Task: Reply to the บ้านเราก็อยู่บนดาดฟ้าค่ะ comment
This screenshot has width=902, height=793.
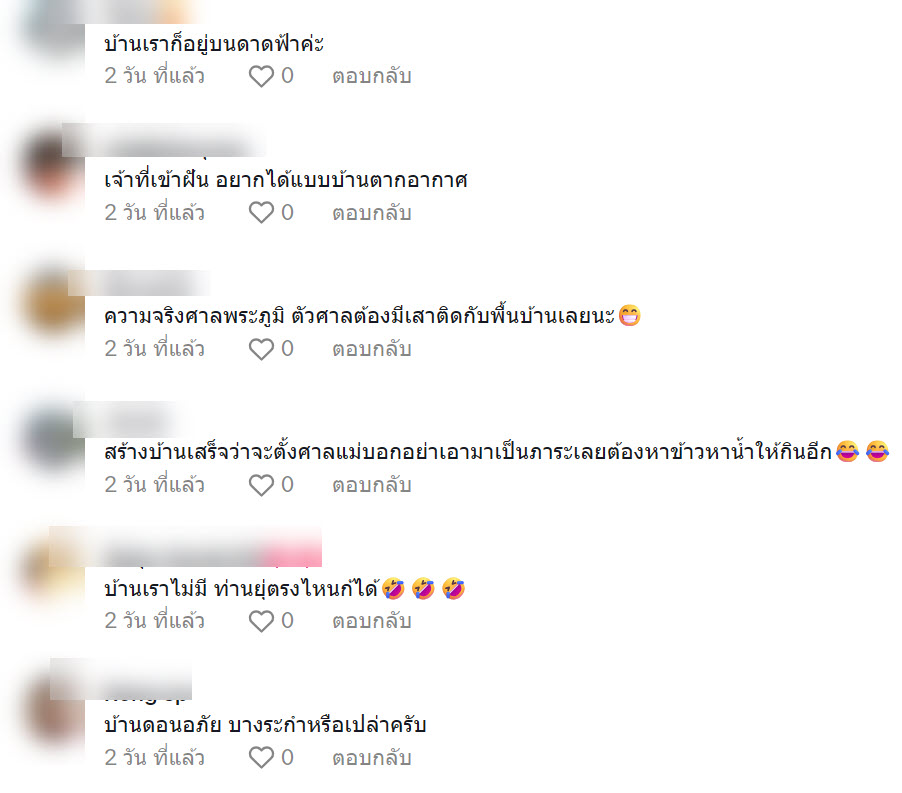Action: [372, 76]
